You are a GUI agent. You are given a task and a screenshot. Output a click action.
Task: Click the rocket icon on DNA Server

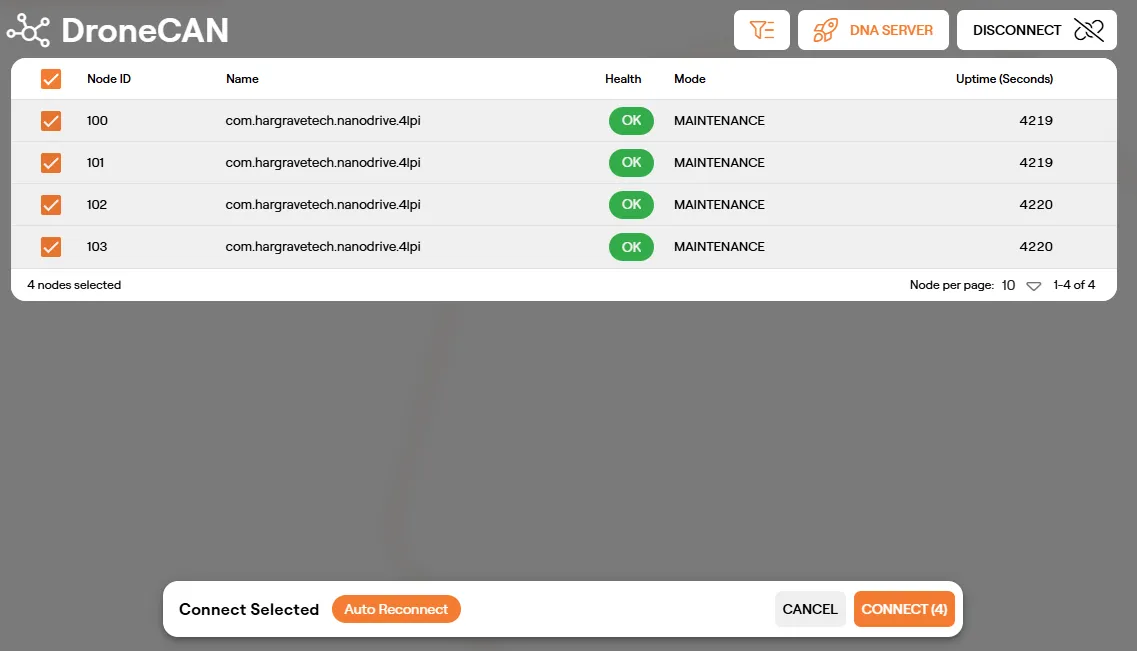click(825, 30)
